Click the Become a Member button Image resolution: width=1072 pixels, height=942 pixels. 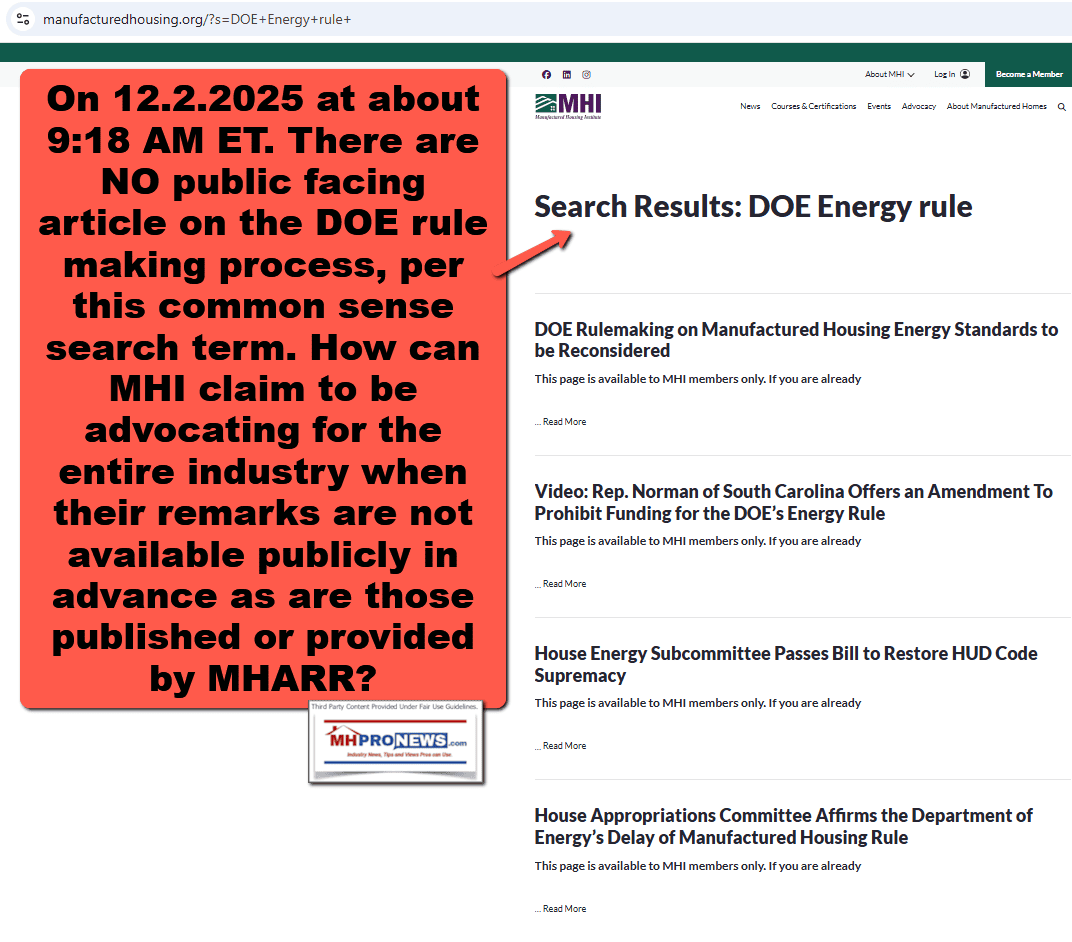pyautogui.click(x=1028, y=74)
